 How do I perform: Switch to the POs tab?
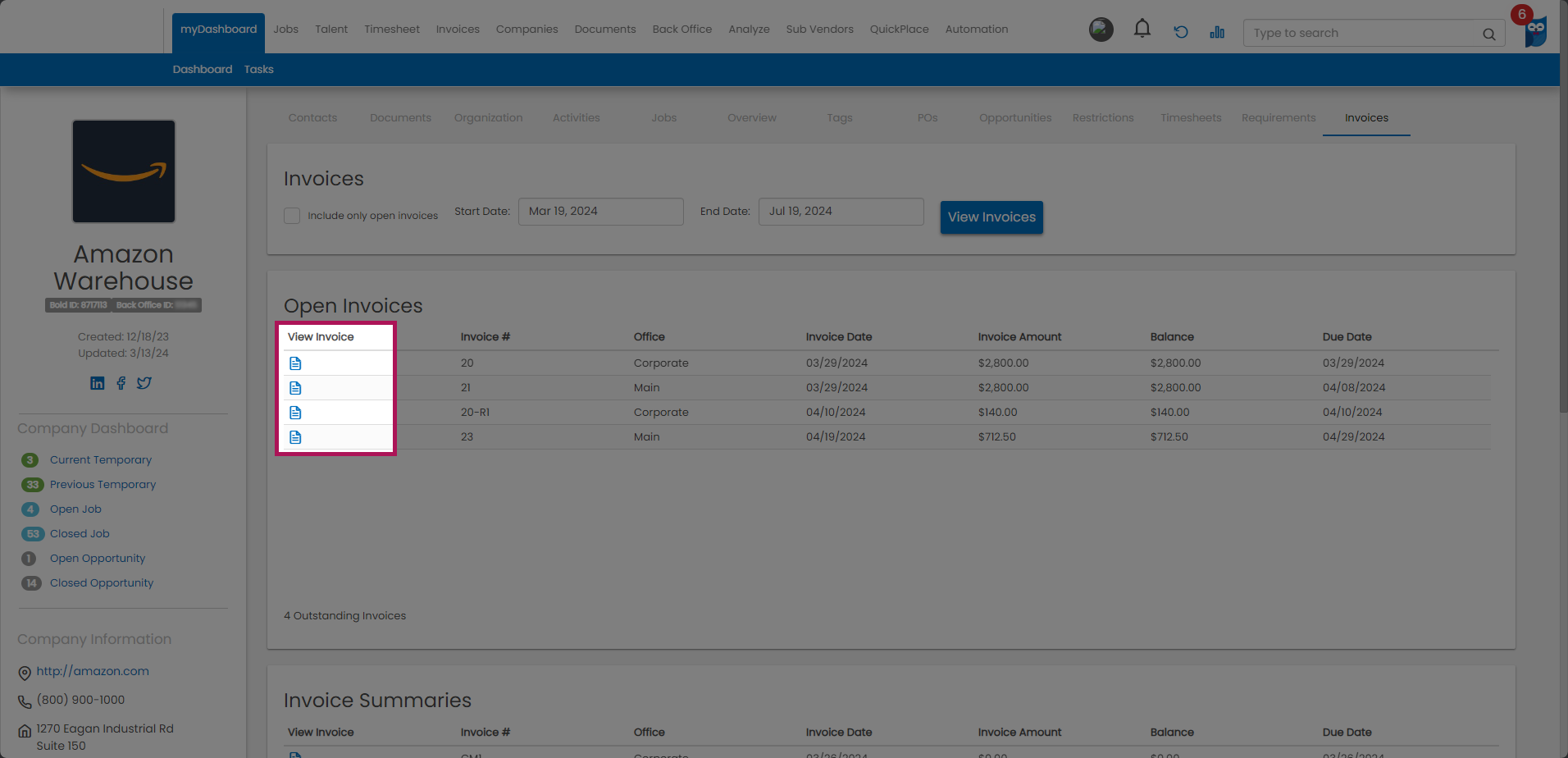click(x=928, y=118)
